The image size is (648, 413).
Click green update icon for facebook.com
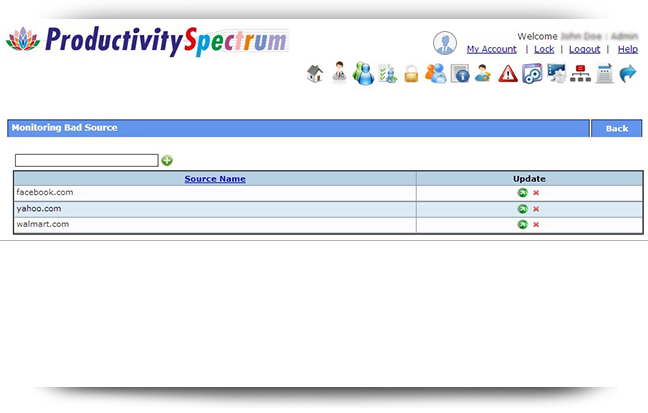point(522,193)
